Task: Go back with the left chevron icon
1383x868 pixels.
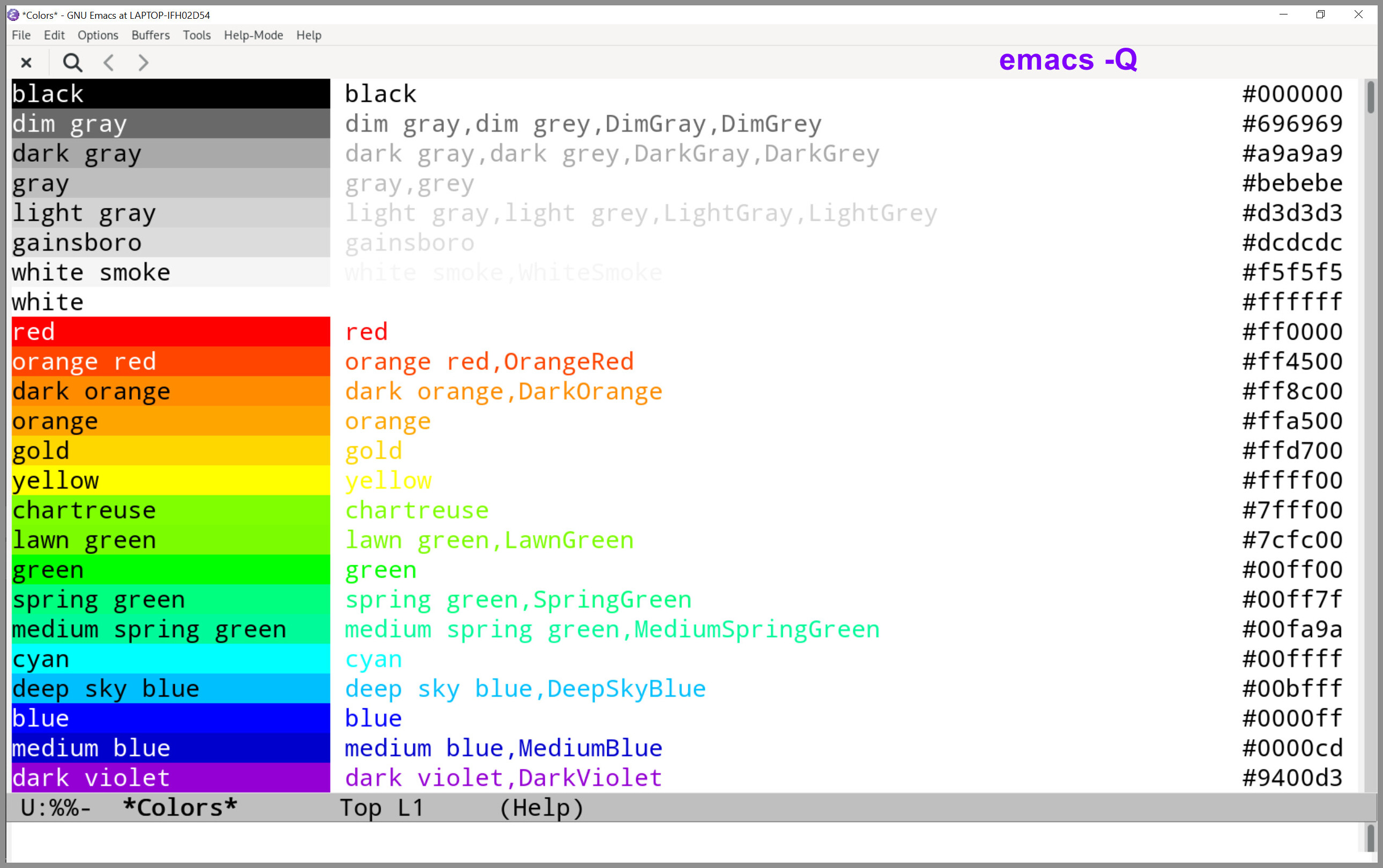Action: [108, 62]
